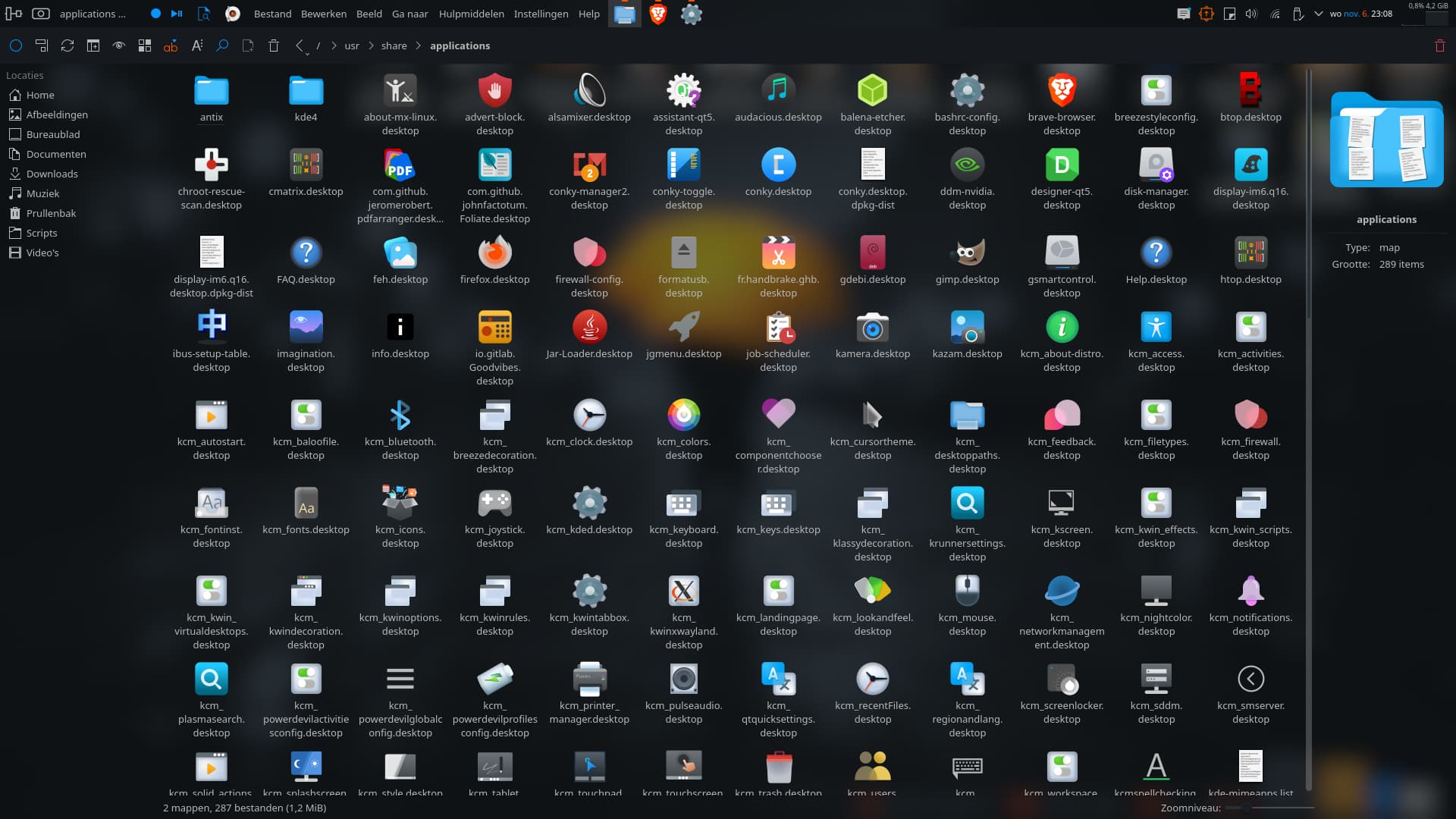
Task: Open the firefox.desktop launcher icon
Action: pos(494,253)
